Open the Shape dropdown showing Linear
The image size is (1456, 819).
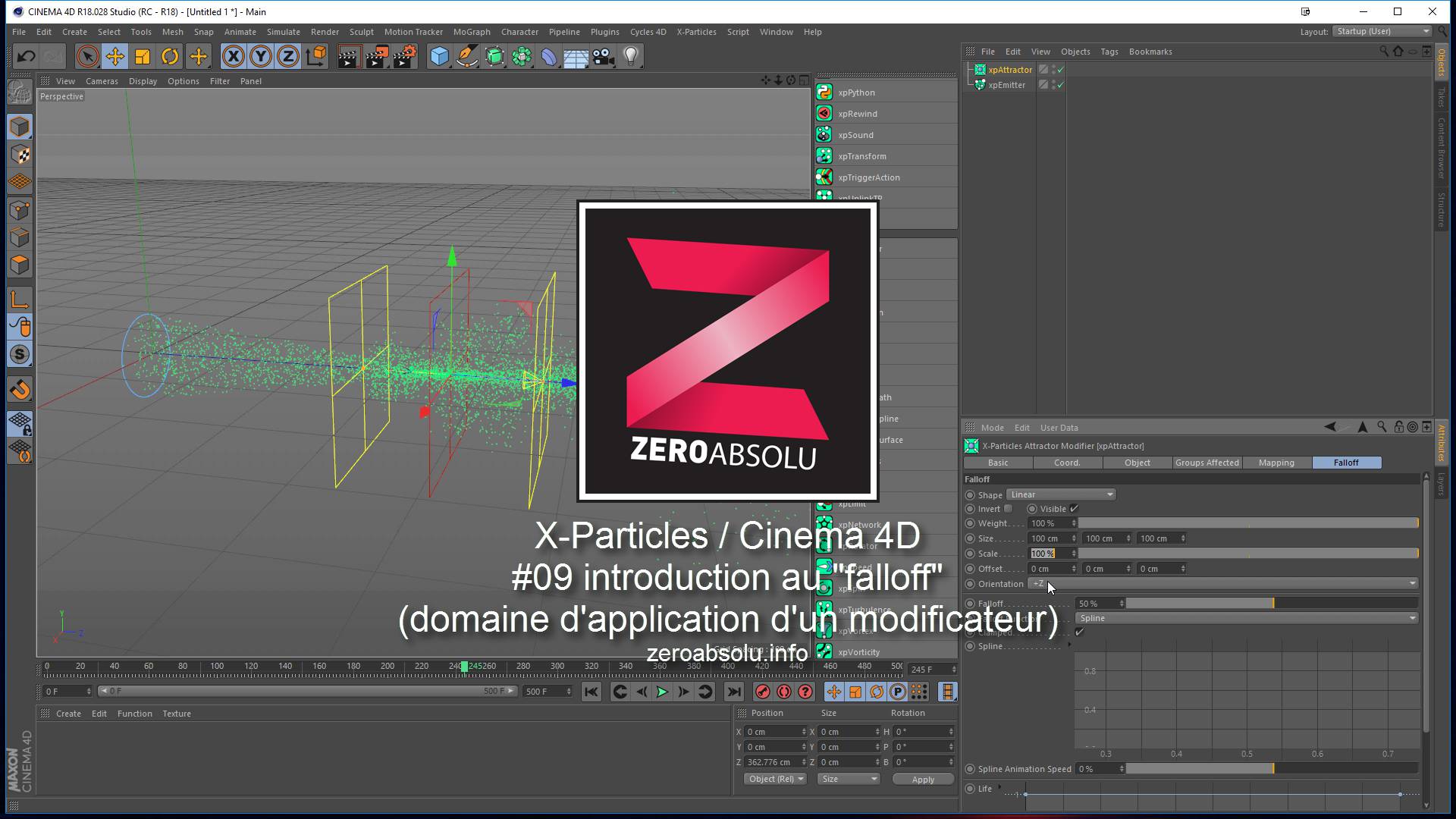[x=1060, y=494]
